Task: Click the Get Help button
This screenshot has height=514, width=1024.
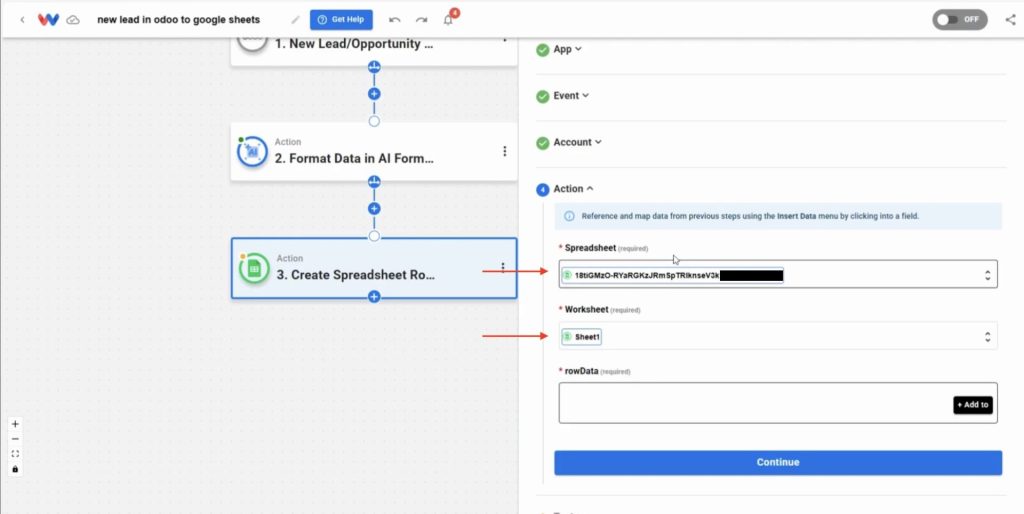Action: click(341, 20)
